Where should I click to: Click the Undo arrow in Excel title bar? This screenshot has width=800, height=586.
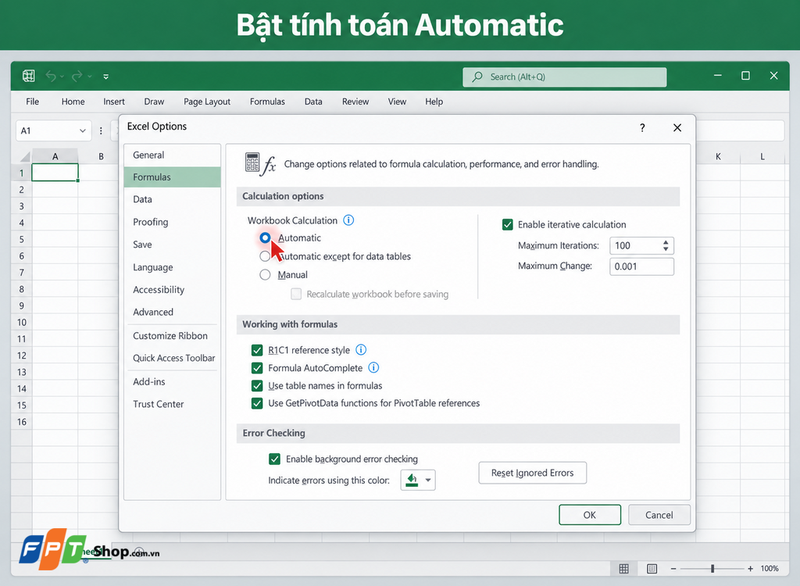pyautogui.click(x=51, y=77)
